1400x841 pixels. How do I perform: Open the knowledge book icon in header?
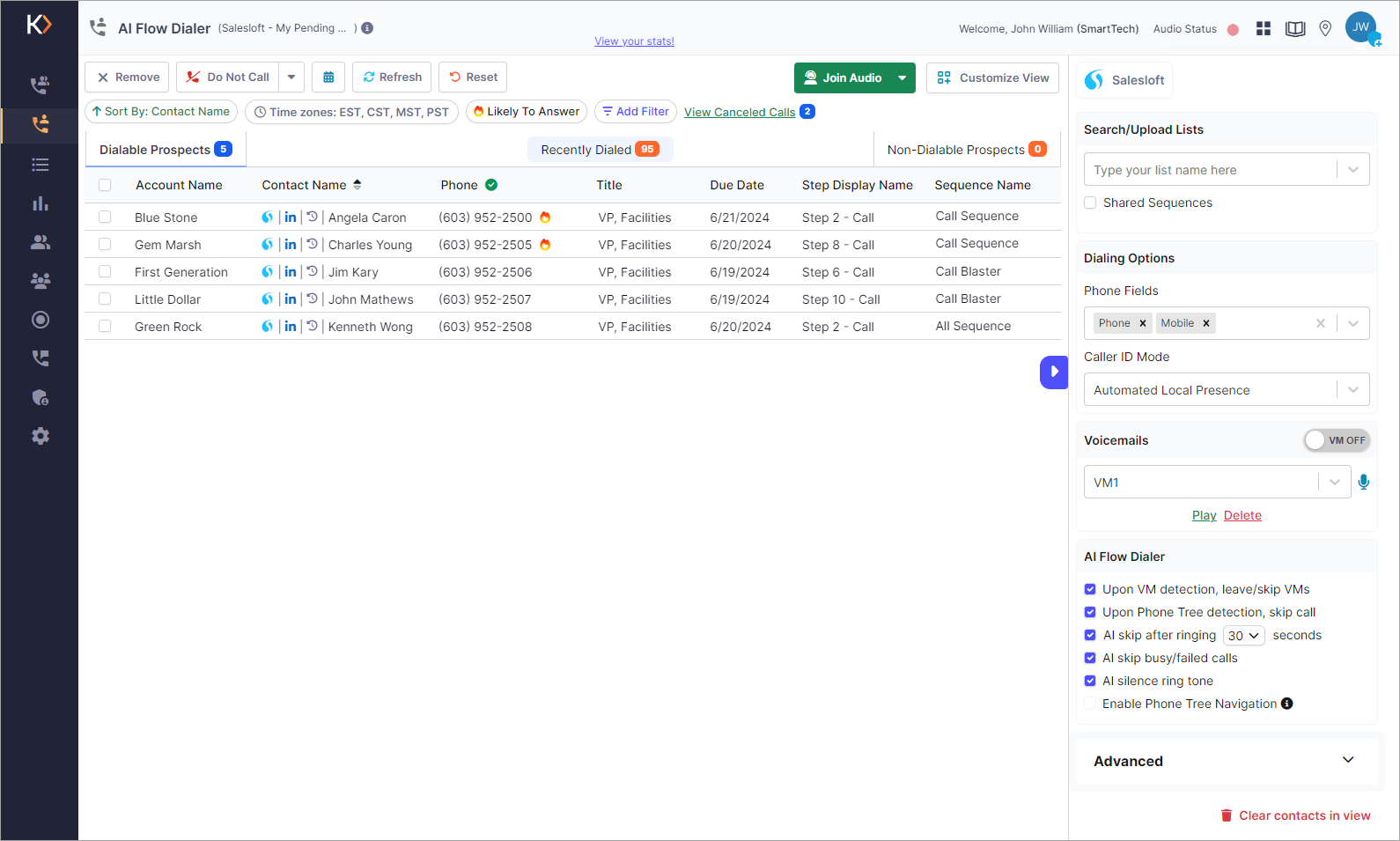click(x=1295, y=29)
